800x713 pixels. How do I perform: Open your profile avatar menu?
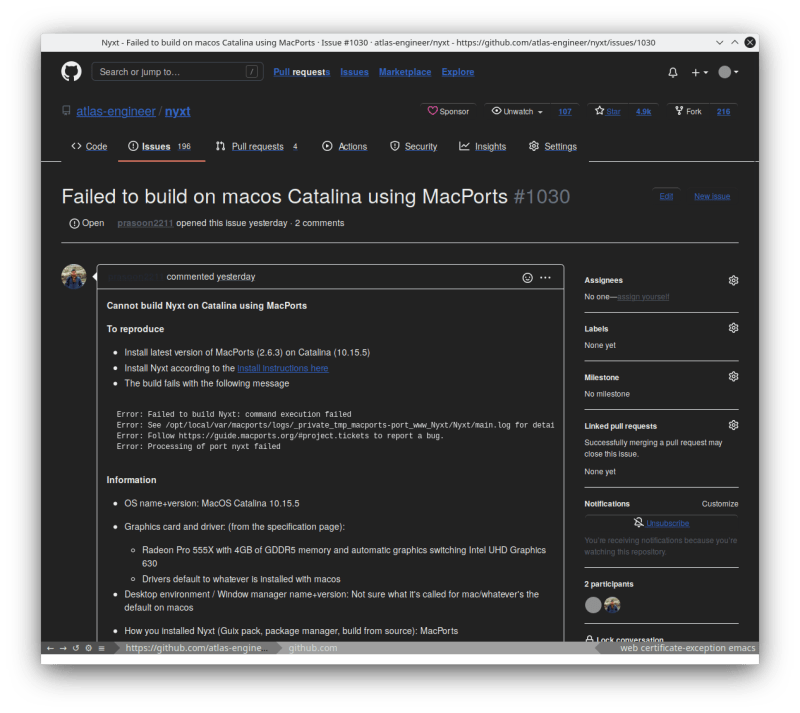727,71
